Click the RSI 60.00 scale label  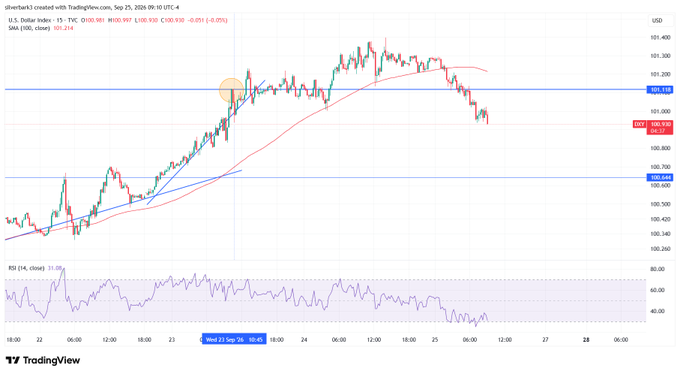pos(657,290)
